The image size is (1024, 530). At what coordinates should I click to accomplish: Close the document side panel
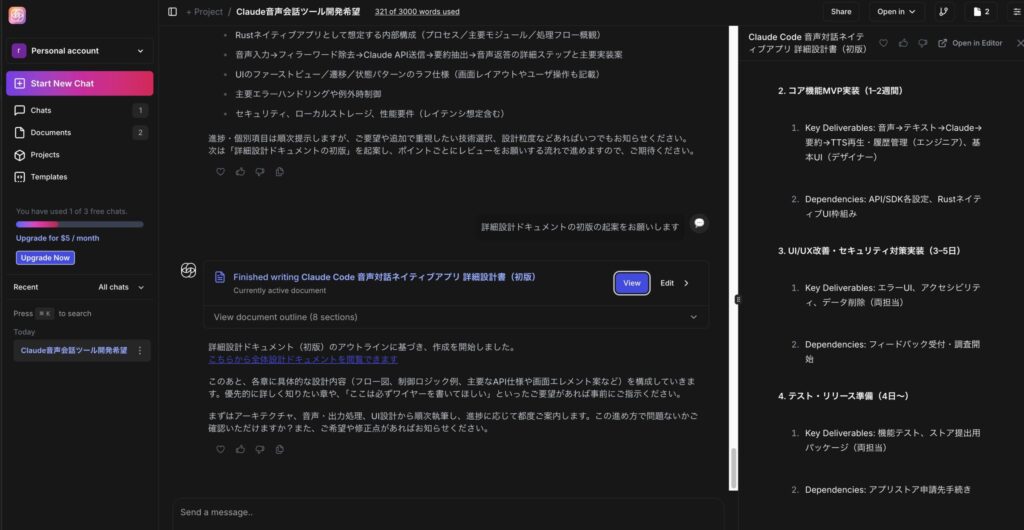coord(1019,43)
